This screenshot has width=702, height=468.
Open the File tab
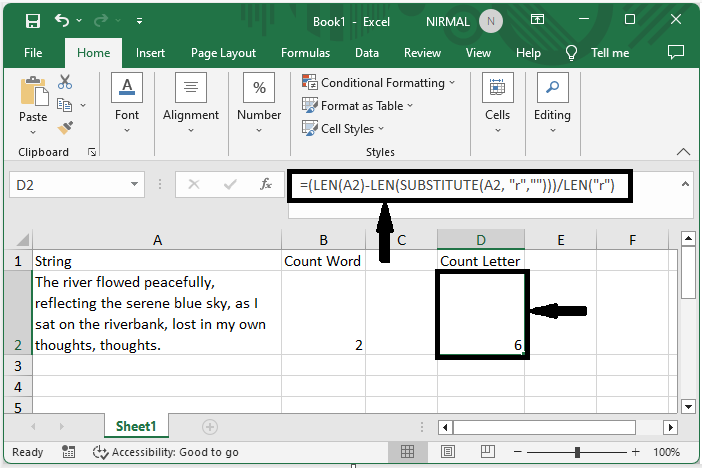pyautogui.click(x=33, y=53)
